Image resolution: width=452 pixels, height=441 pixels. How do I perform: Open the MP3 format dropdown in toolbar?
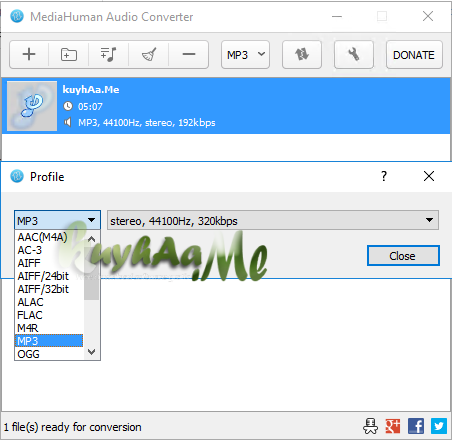(245, 55)
